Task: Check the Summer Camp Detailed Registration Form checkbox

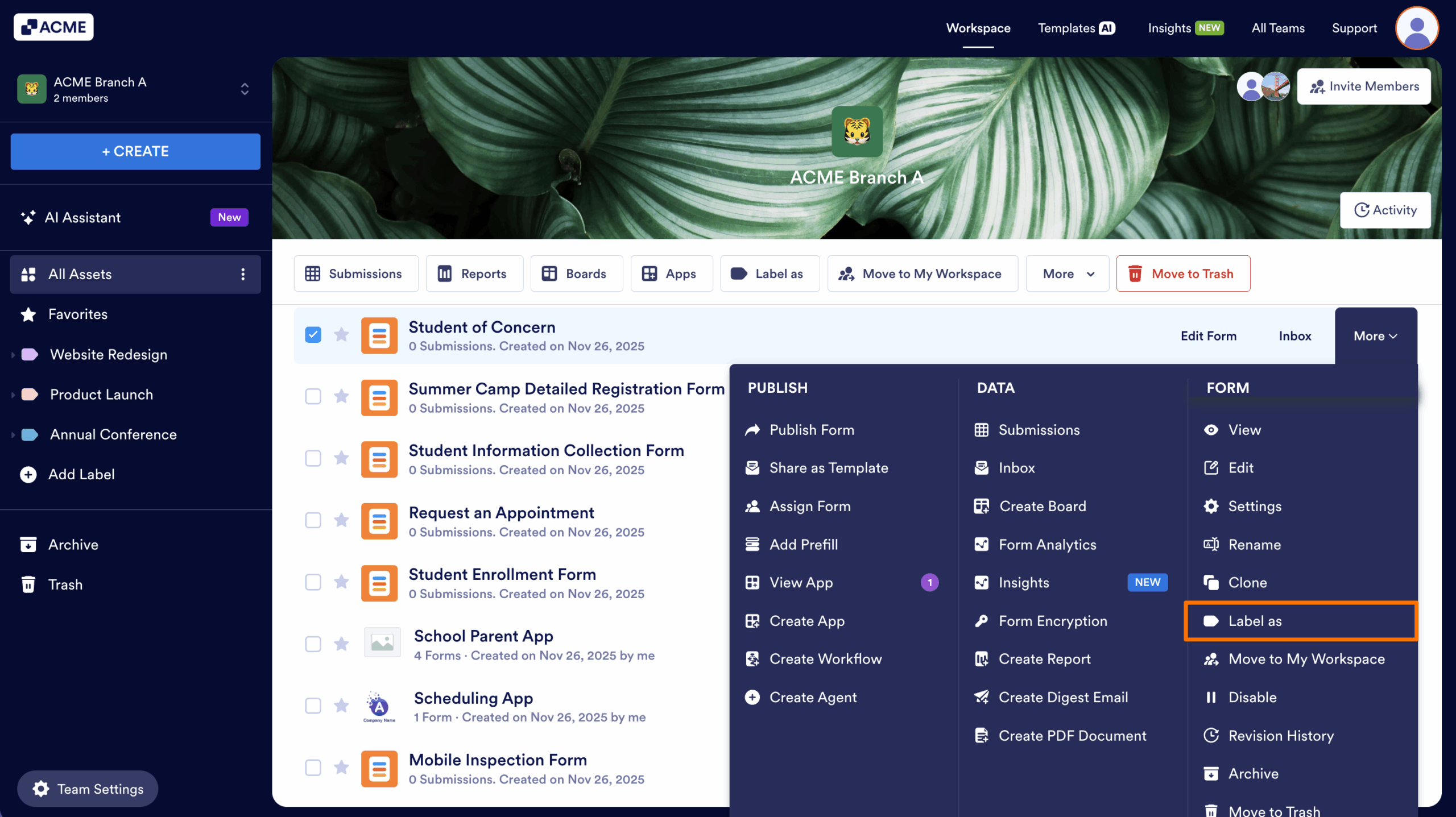Action: [313, 396]
